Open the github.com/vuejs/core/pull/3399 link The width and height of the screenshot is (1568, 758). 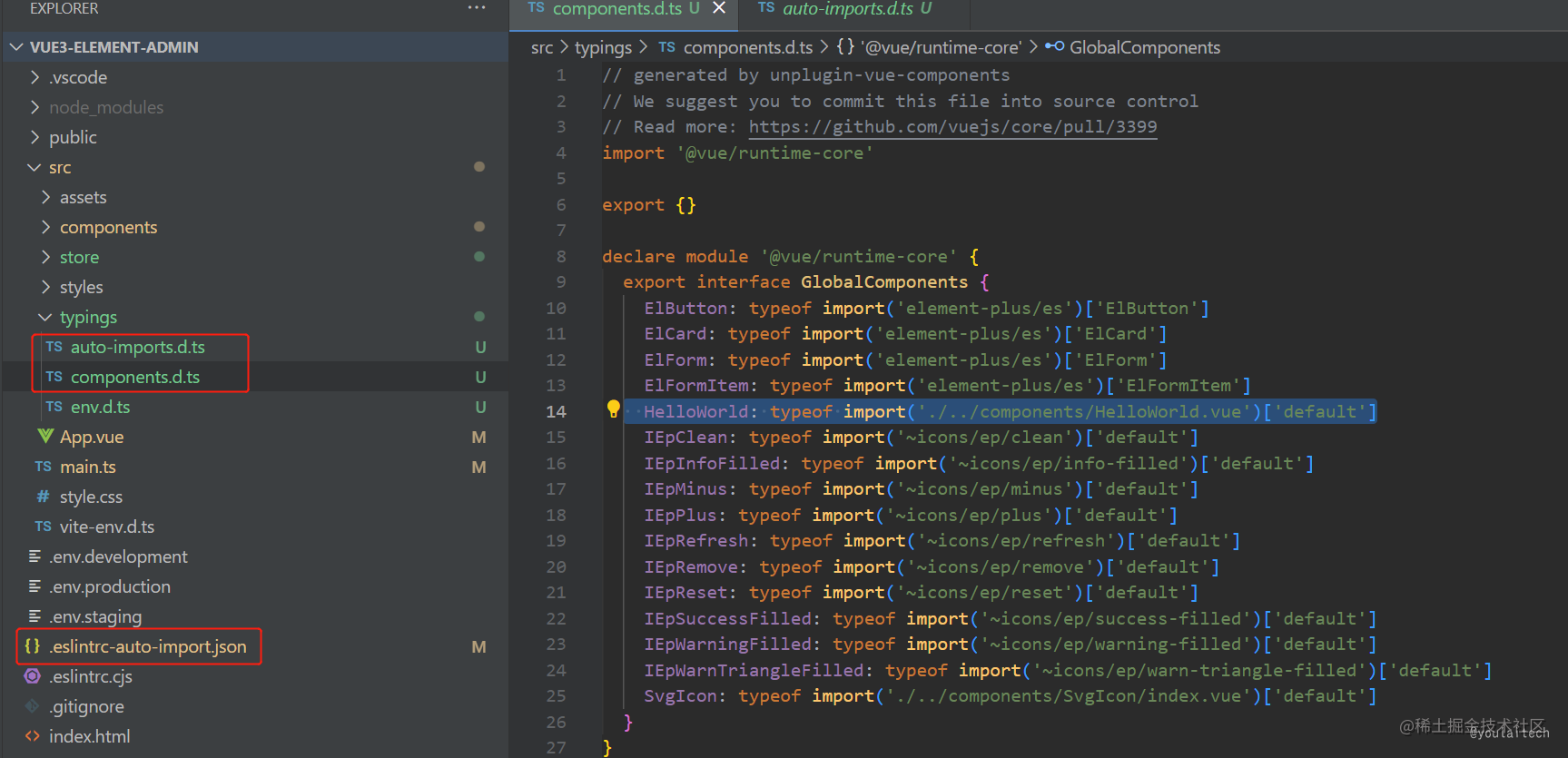click(952, 126)
